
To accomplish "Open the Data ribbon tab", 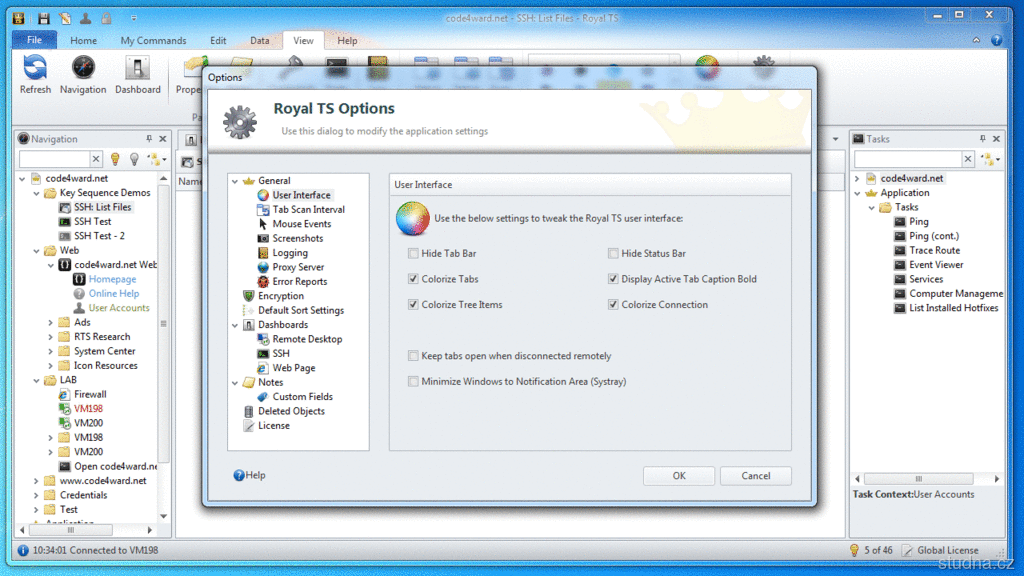I will coord(259,40).
